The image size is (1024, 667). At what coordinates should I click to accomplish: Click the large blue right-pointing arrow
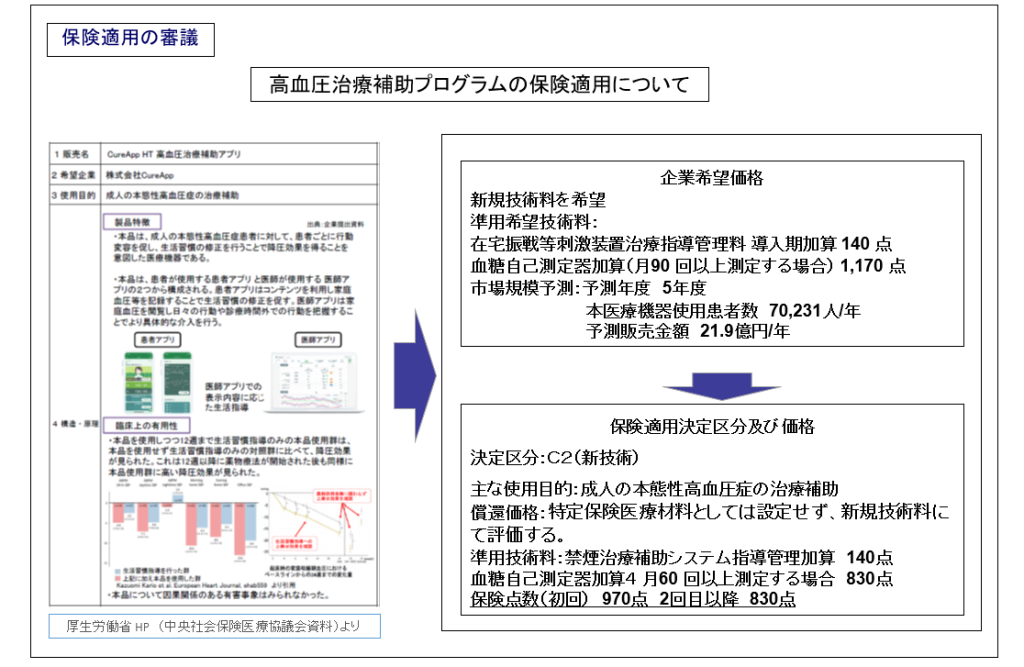pos(411,378)
